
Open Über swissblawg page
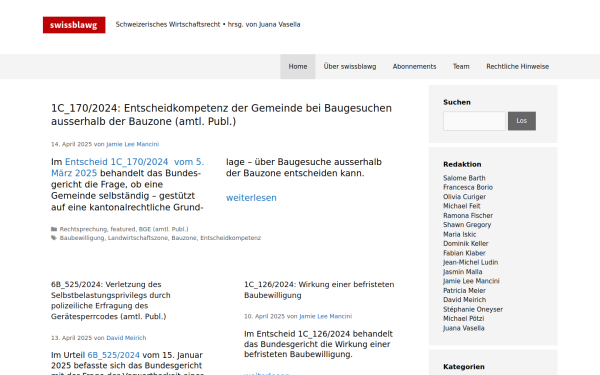click(x=350, y=67)
